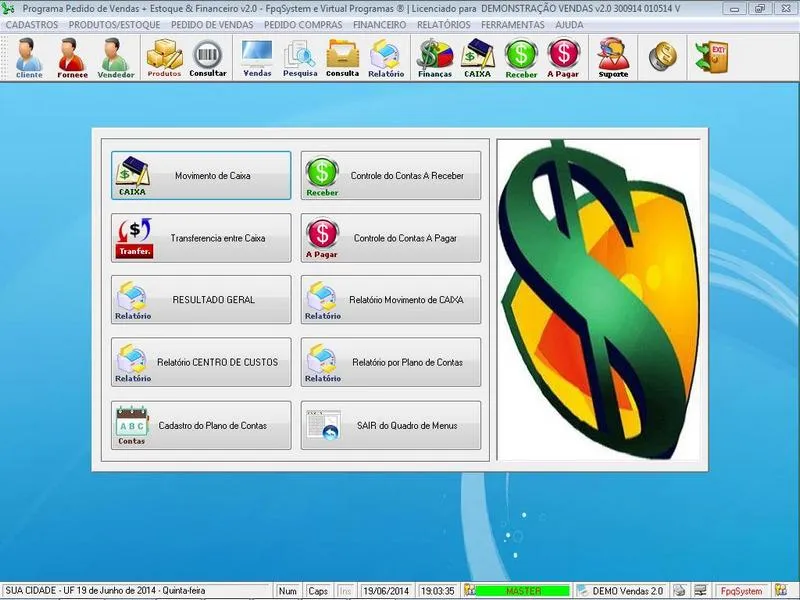Open the FINANCEIRO menu
Screen dimensions: 800x600
pos(380,25)
